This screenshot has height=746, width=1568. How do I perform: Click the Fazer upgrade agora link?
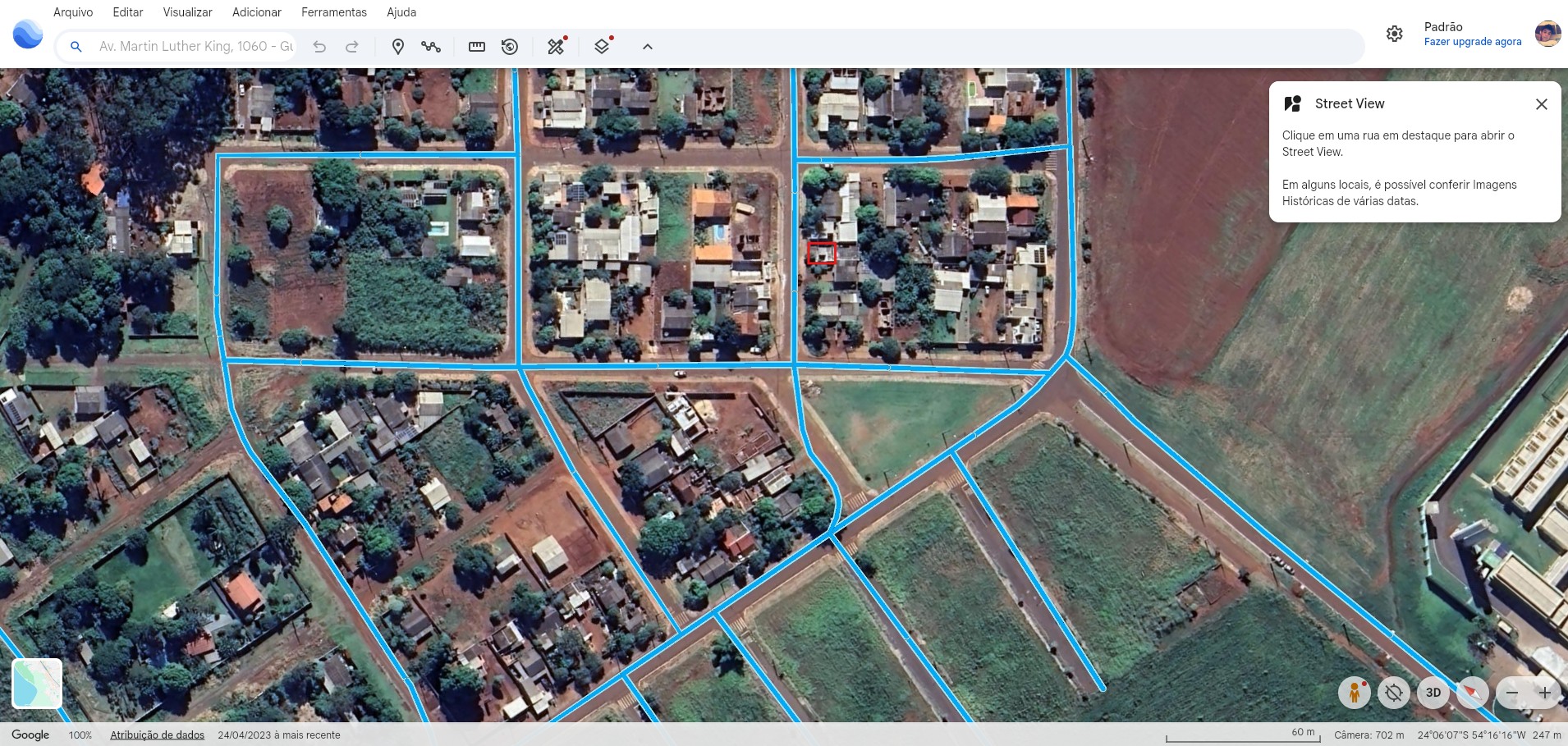tap(1472, 42)
